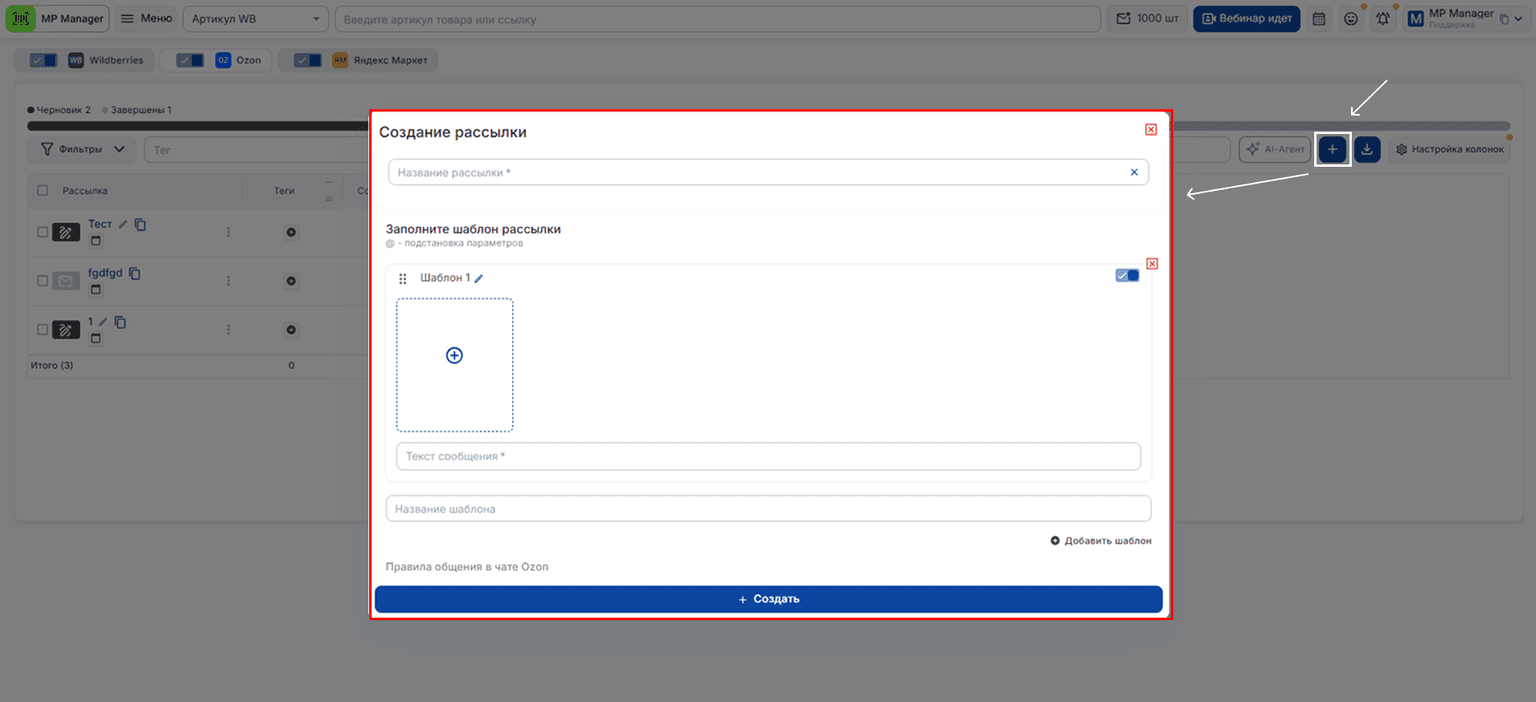Click the Создать button

point(769,599)
